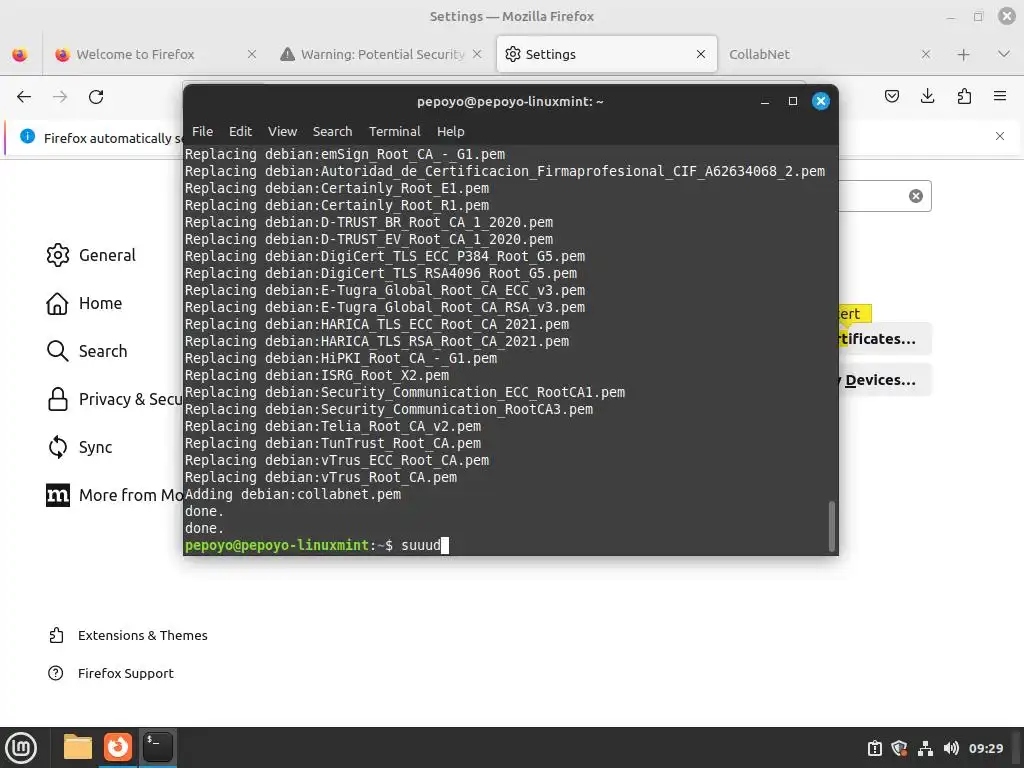
Task: Click the Security Devices button
Action: [885, 380]
